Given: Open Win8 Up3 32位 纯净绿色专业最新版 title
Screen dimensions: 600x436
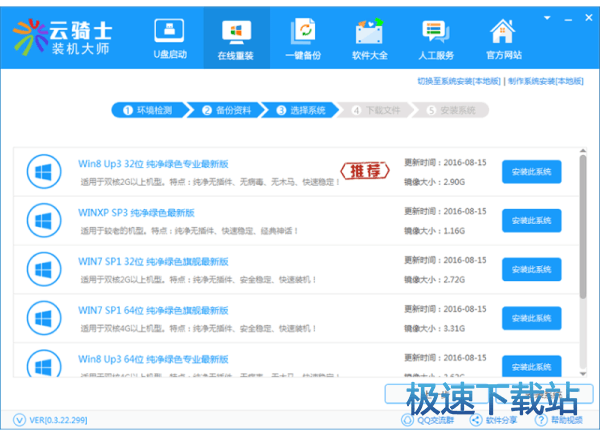Looking at the screenshot, I should point(153,164).
